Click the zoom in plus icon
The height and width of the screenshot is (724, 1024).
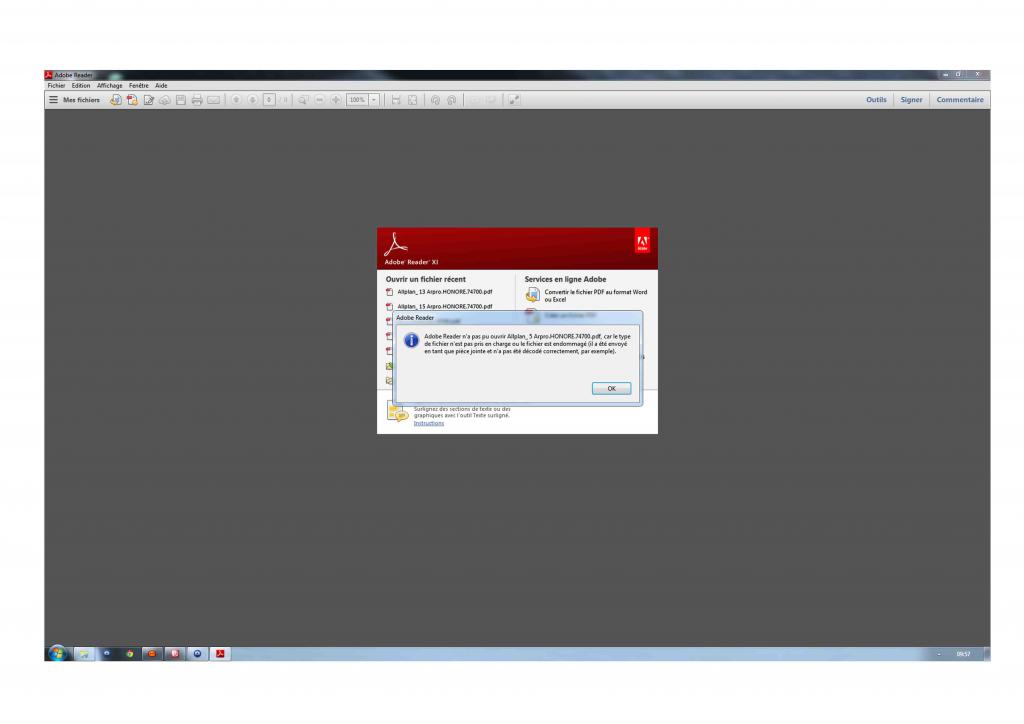(x=336, y=100)
